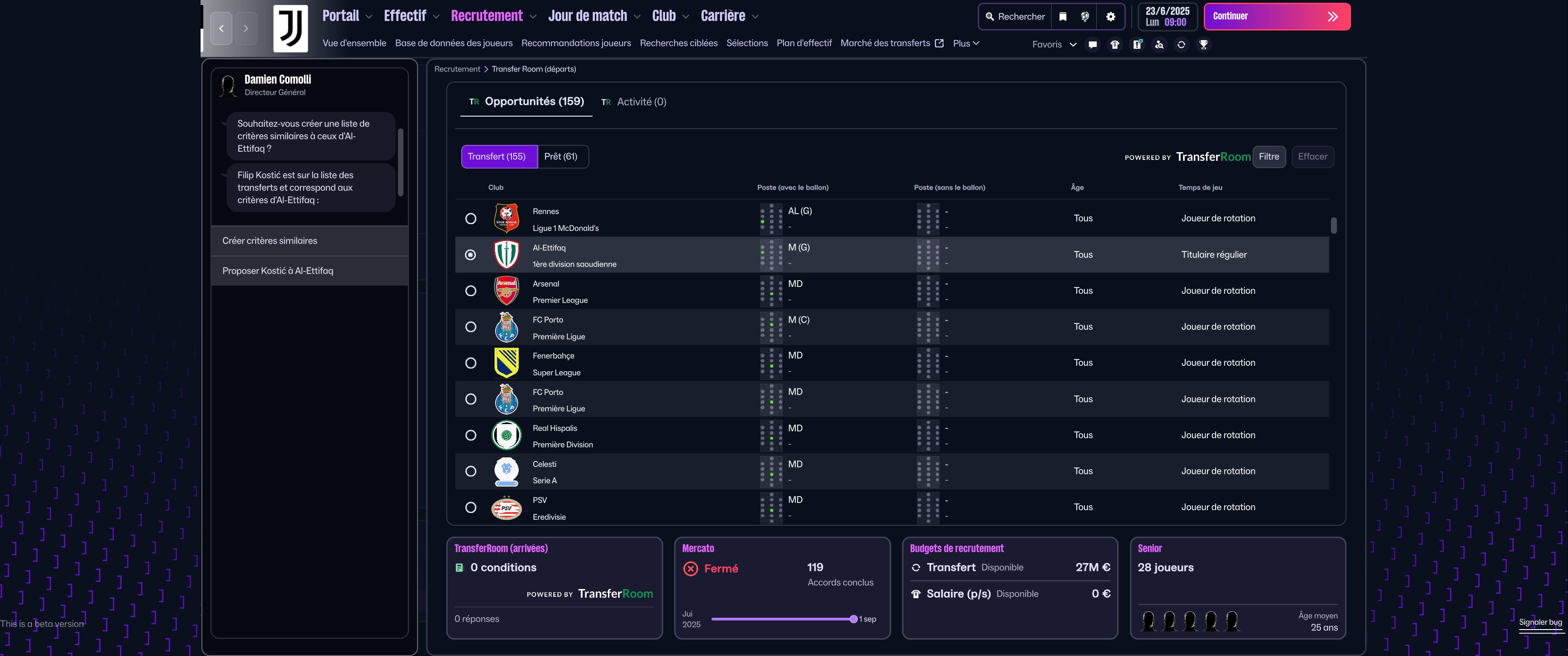
Task: Switch to the Prêt (61) tab
Action: (x=561, y=156)
